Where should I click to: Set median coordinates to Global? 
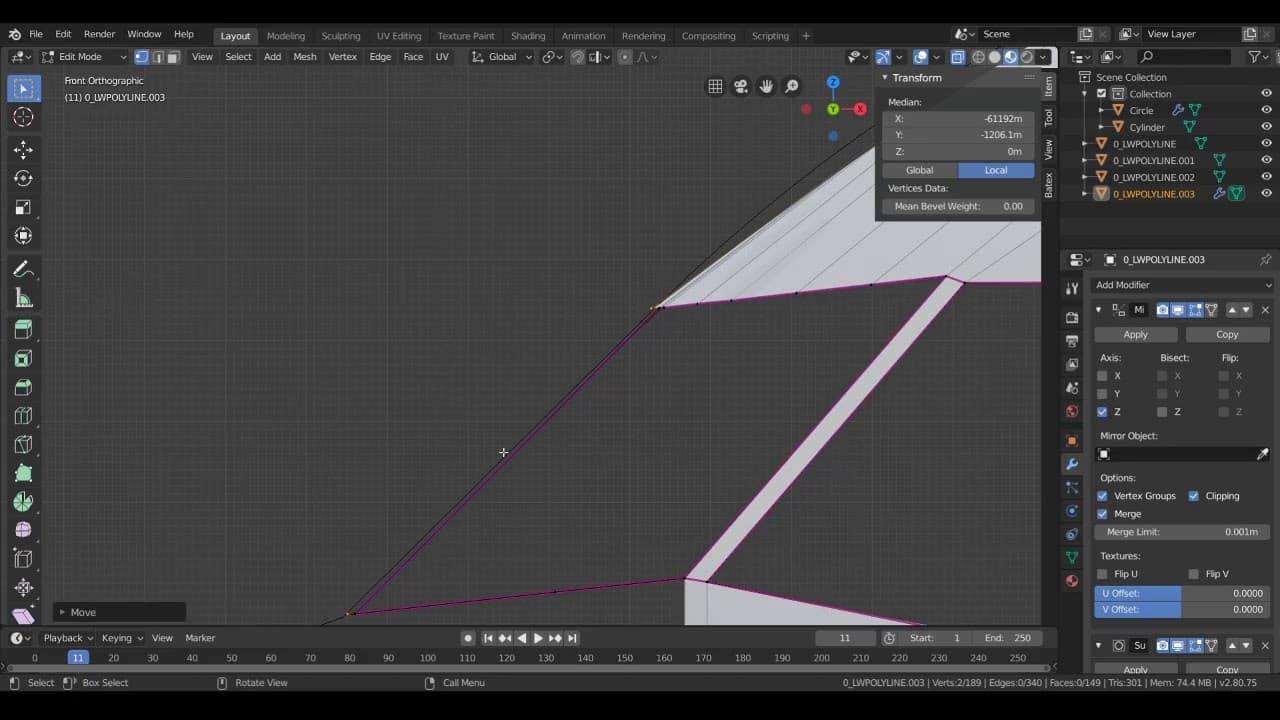click(x=920, y=170)
